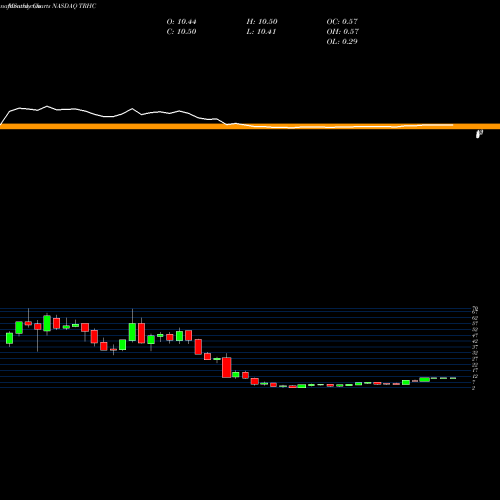The width and height of the screenshot is (500, 500).
Task: Select the close value 'C: 10.50'
Action: (181, 32)
